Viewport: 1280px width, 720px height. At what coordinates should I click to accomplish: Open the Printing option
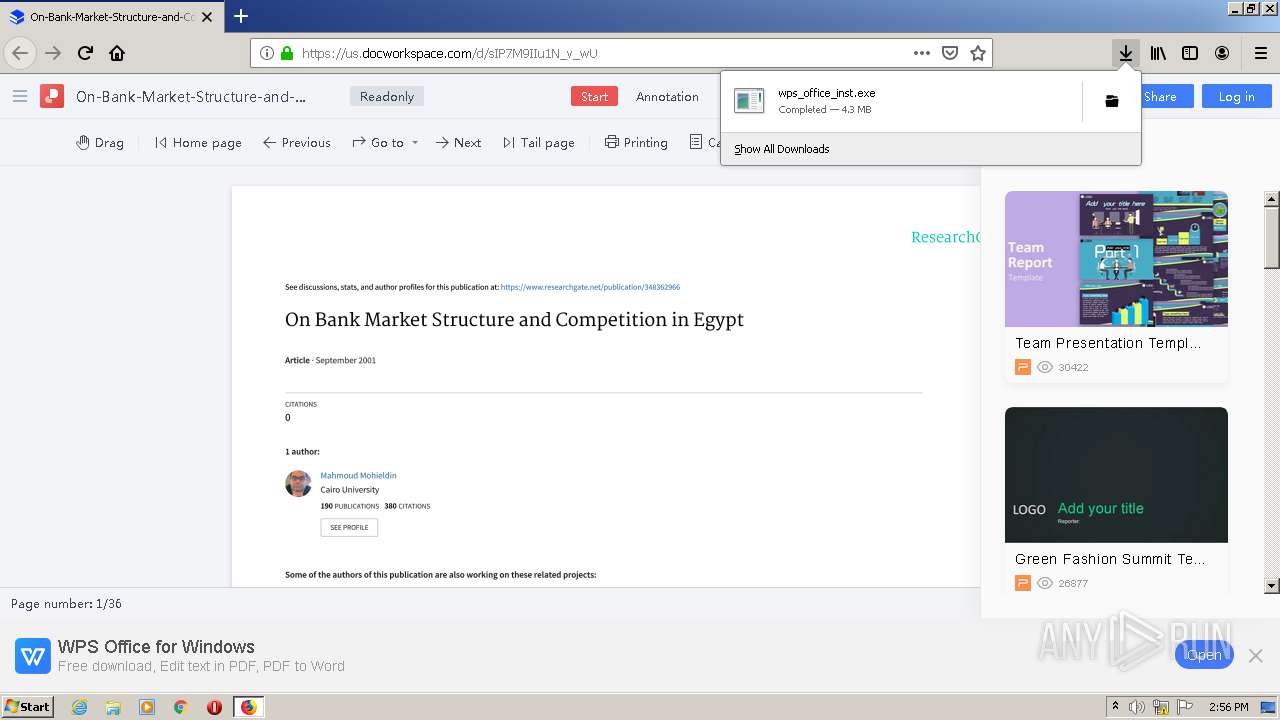tap(636, 143)
